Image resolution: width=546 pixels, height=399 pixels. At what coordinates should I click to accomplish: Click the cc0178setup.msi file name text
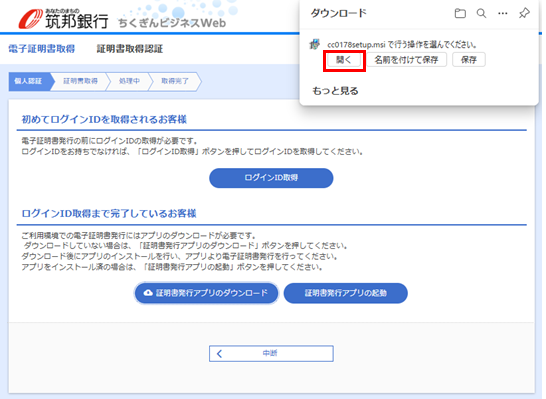coord(356,45)
